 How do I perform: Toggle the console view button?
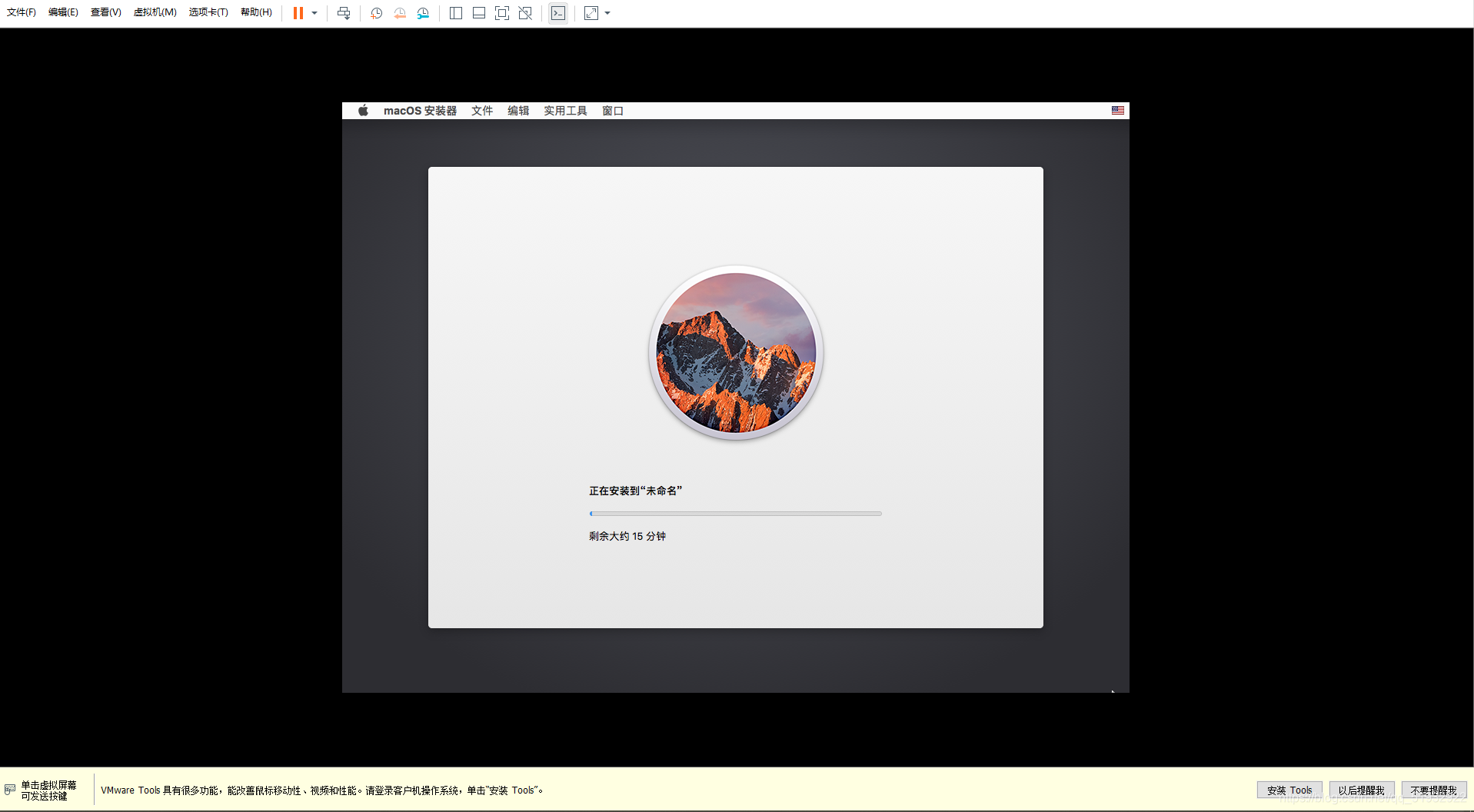point(558,13)
